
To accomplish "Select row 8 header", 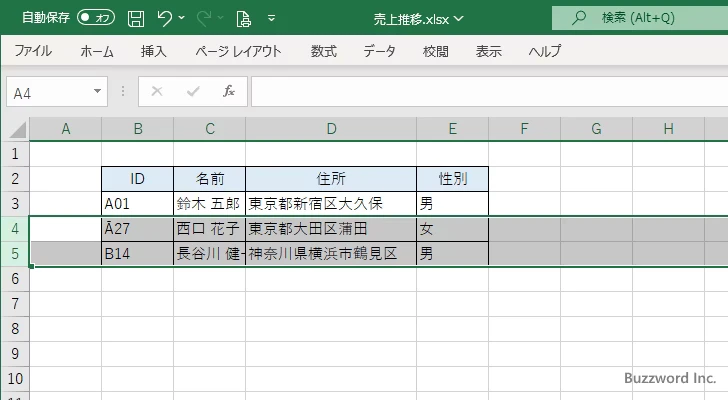I will coord(15,329).
